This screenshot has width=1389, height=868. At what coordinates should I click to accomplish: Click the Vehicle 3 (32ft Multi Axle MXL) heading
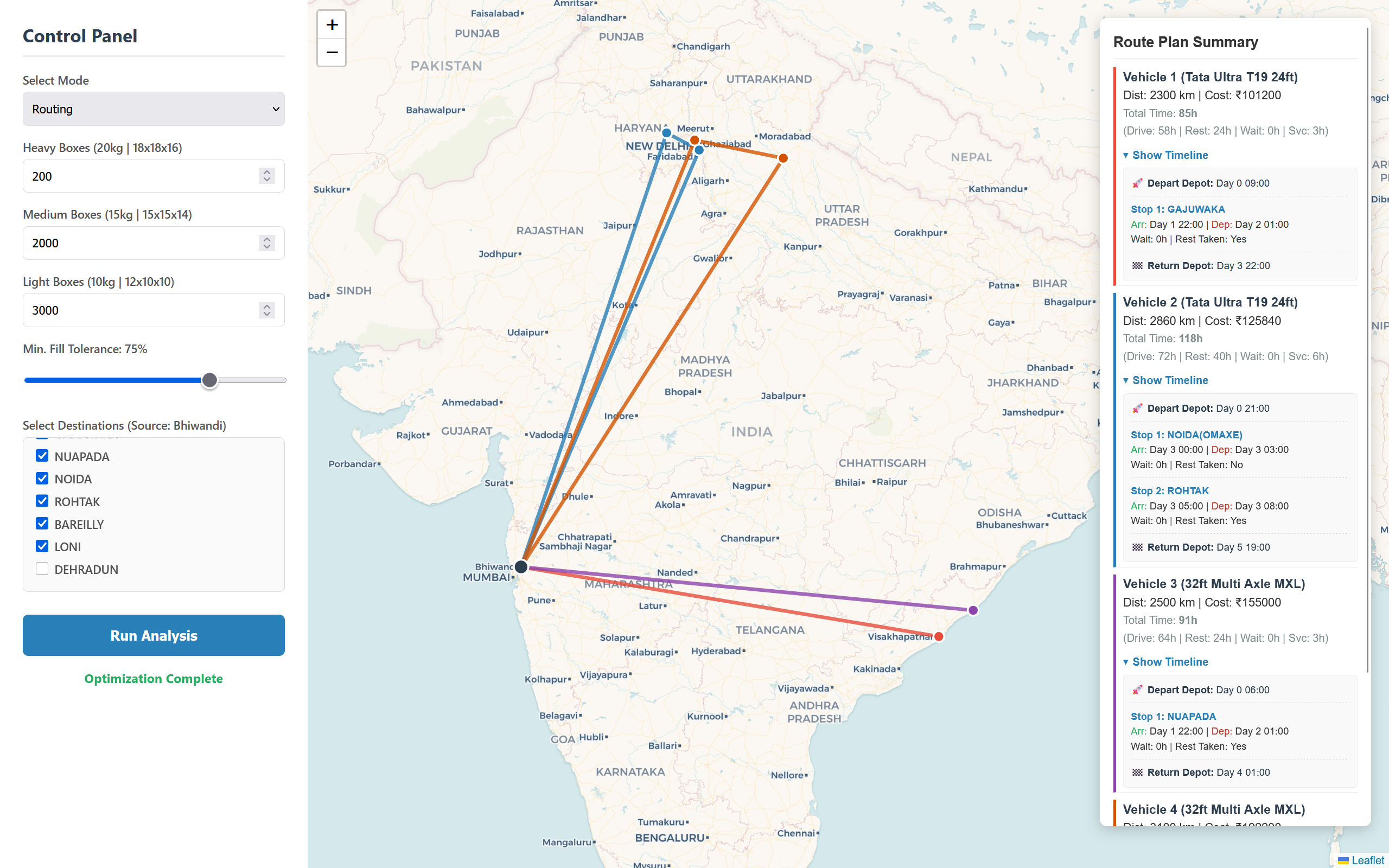pyautogui.click(x=1214, y=584)
